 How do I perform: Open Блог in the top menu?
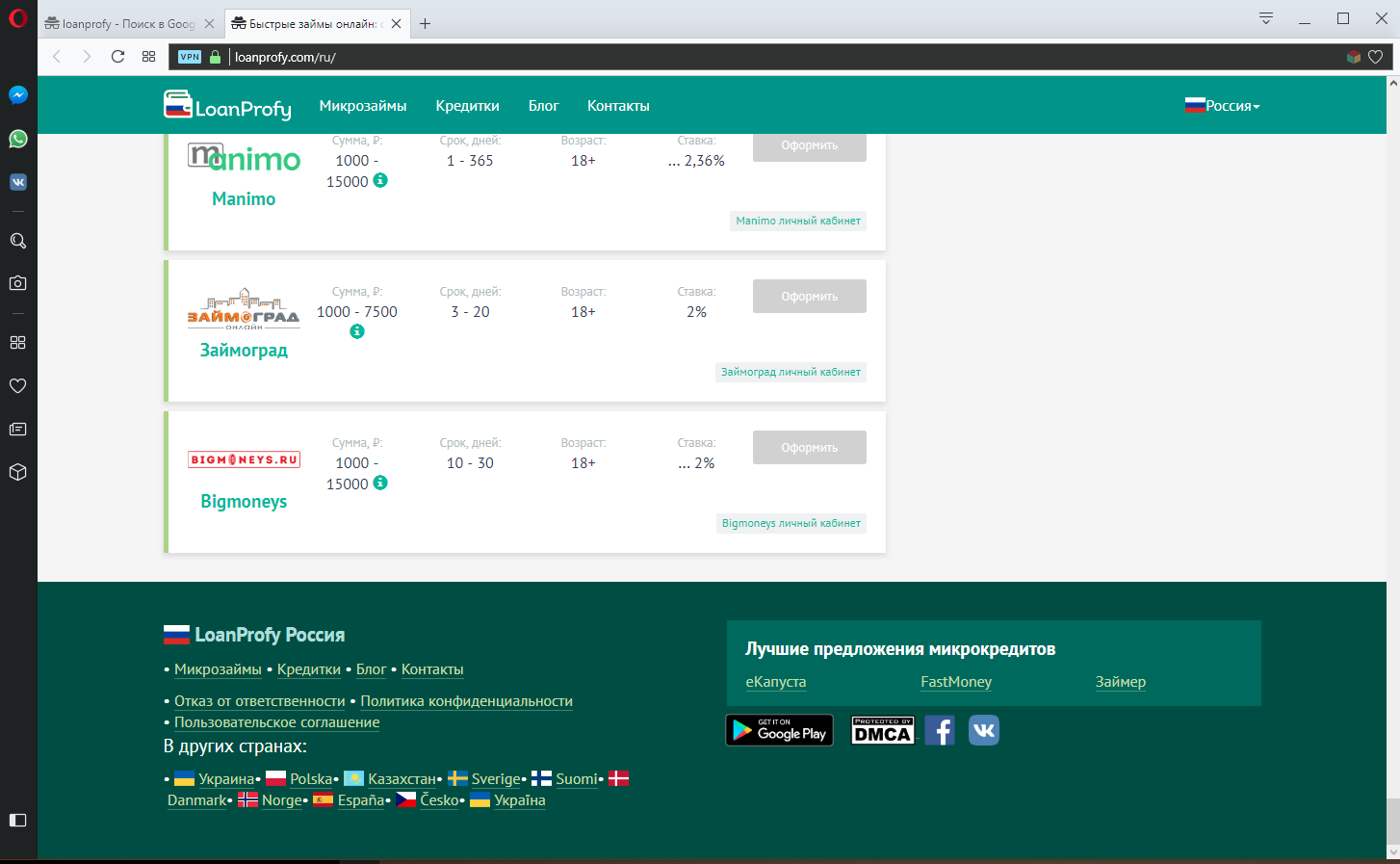click(543, 106)
